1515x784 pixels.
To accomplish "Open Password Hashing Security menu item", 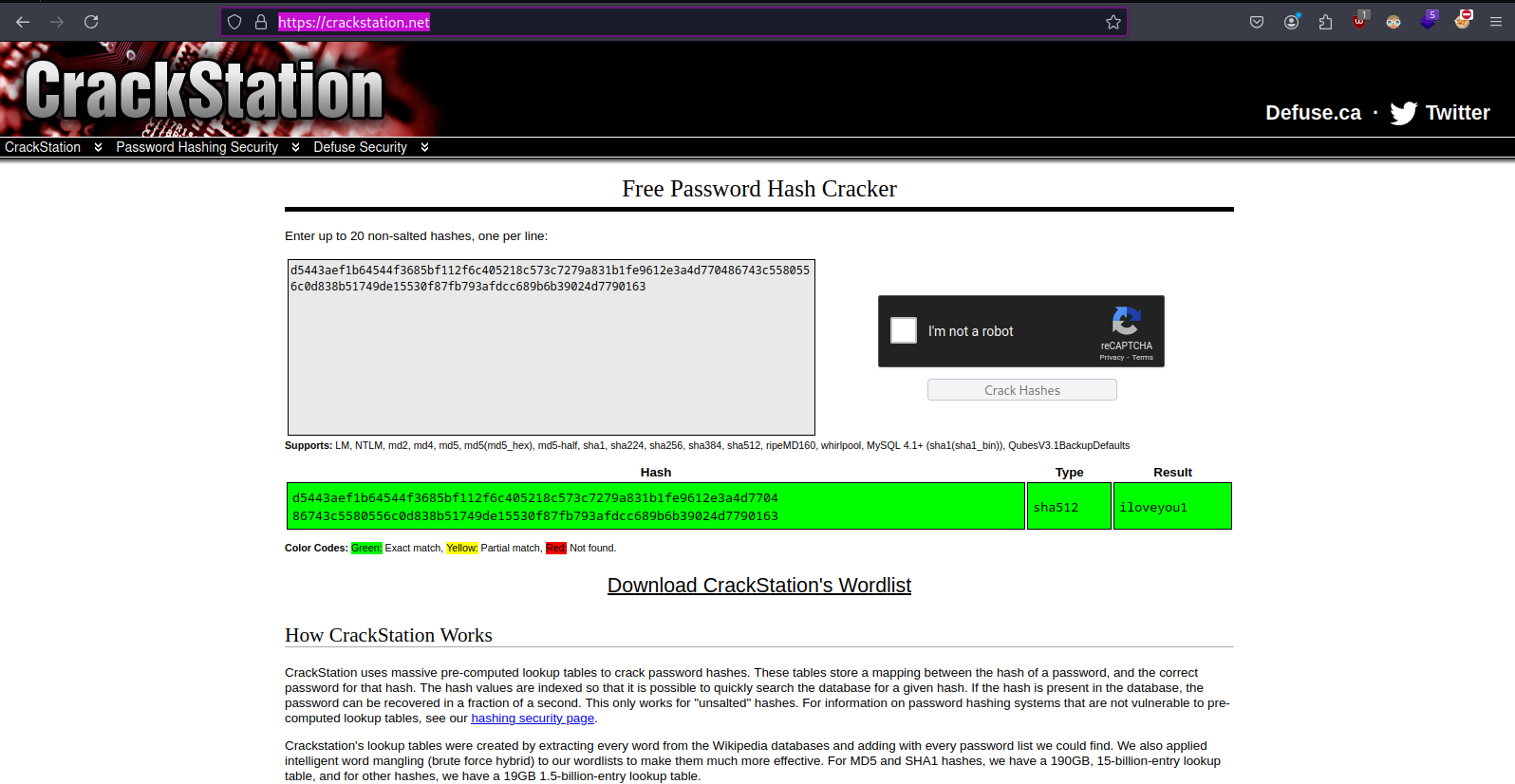I will [197, 147].
